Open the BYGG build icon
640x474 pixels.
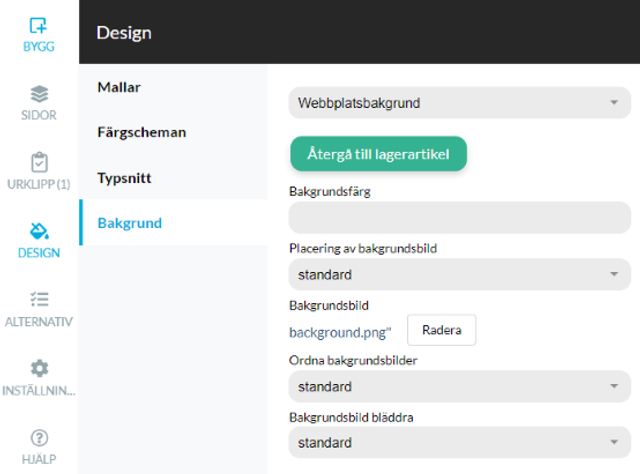38,25
